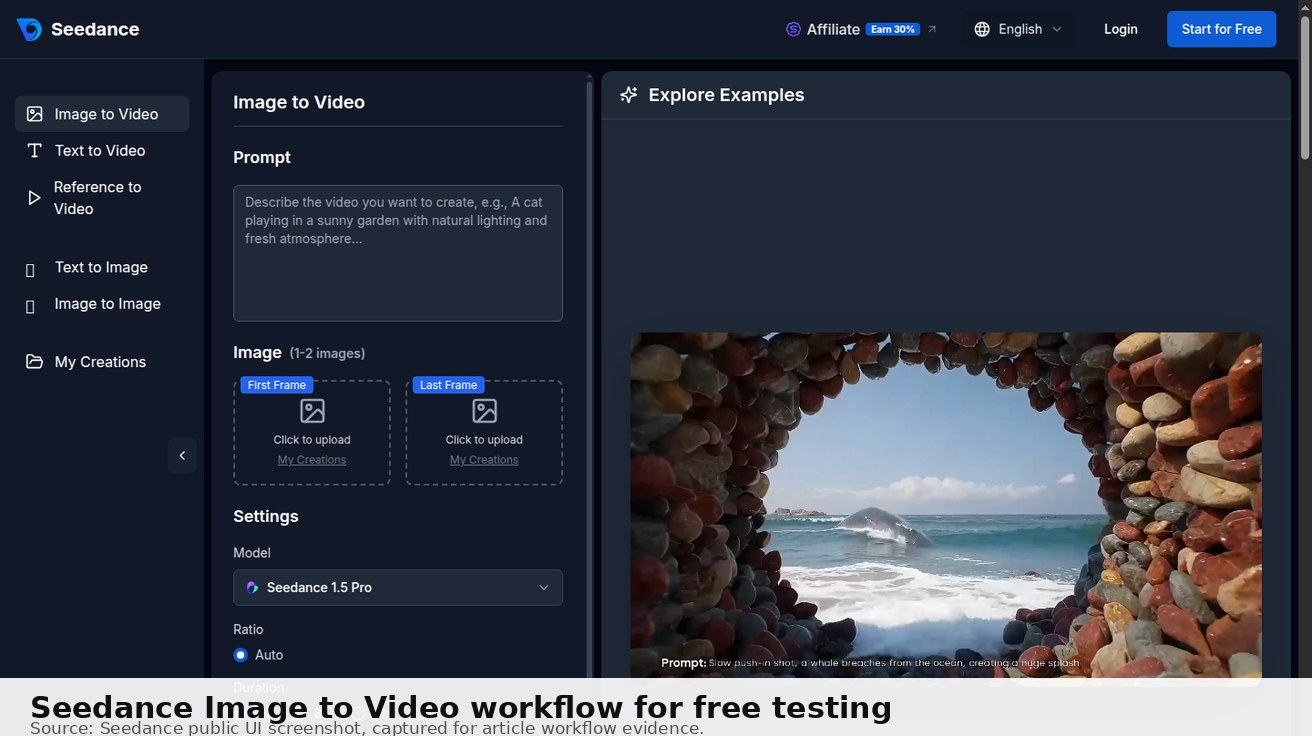Open the English language dropdown
1312x736 pixels.
[x=1018, y=29]
